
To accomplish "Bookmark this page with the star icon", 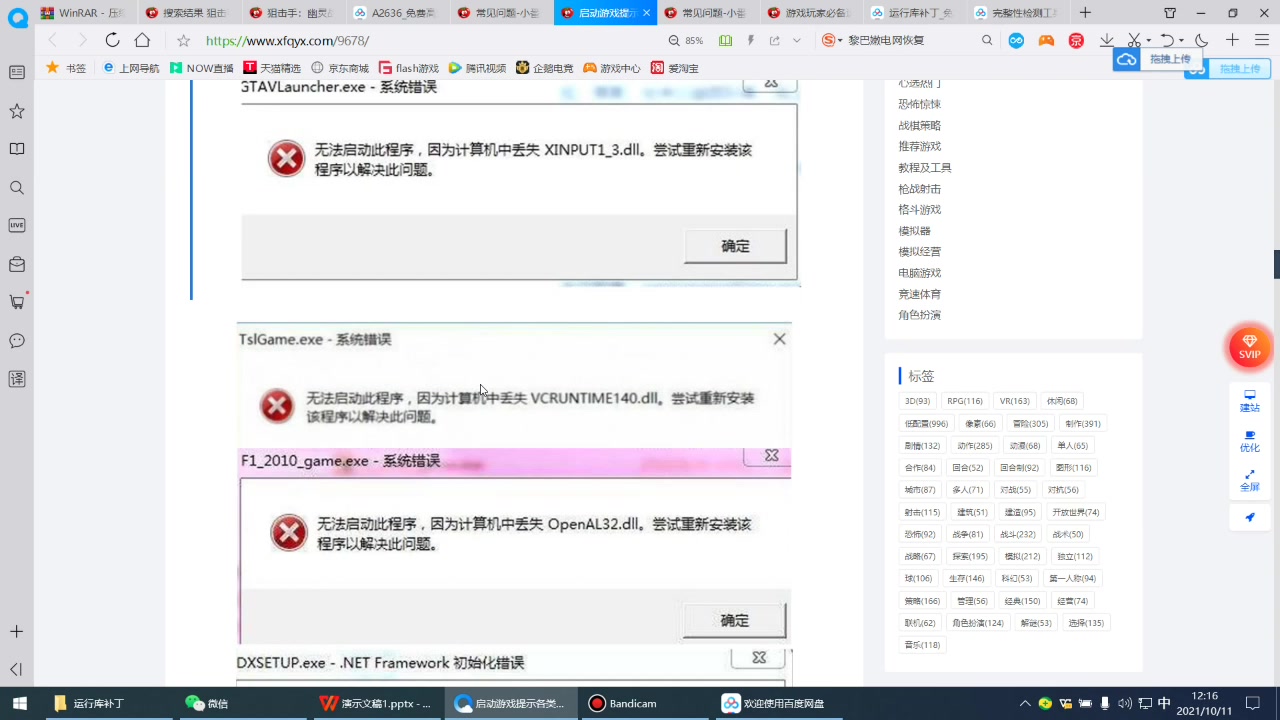I will click(x=183, y=40).
